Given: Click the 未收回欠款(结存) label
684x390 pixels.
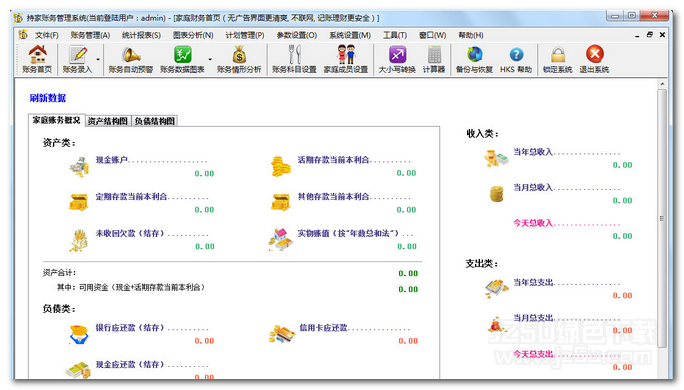Looking at the screenshot, I should (130, 233).
